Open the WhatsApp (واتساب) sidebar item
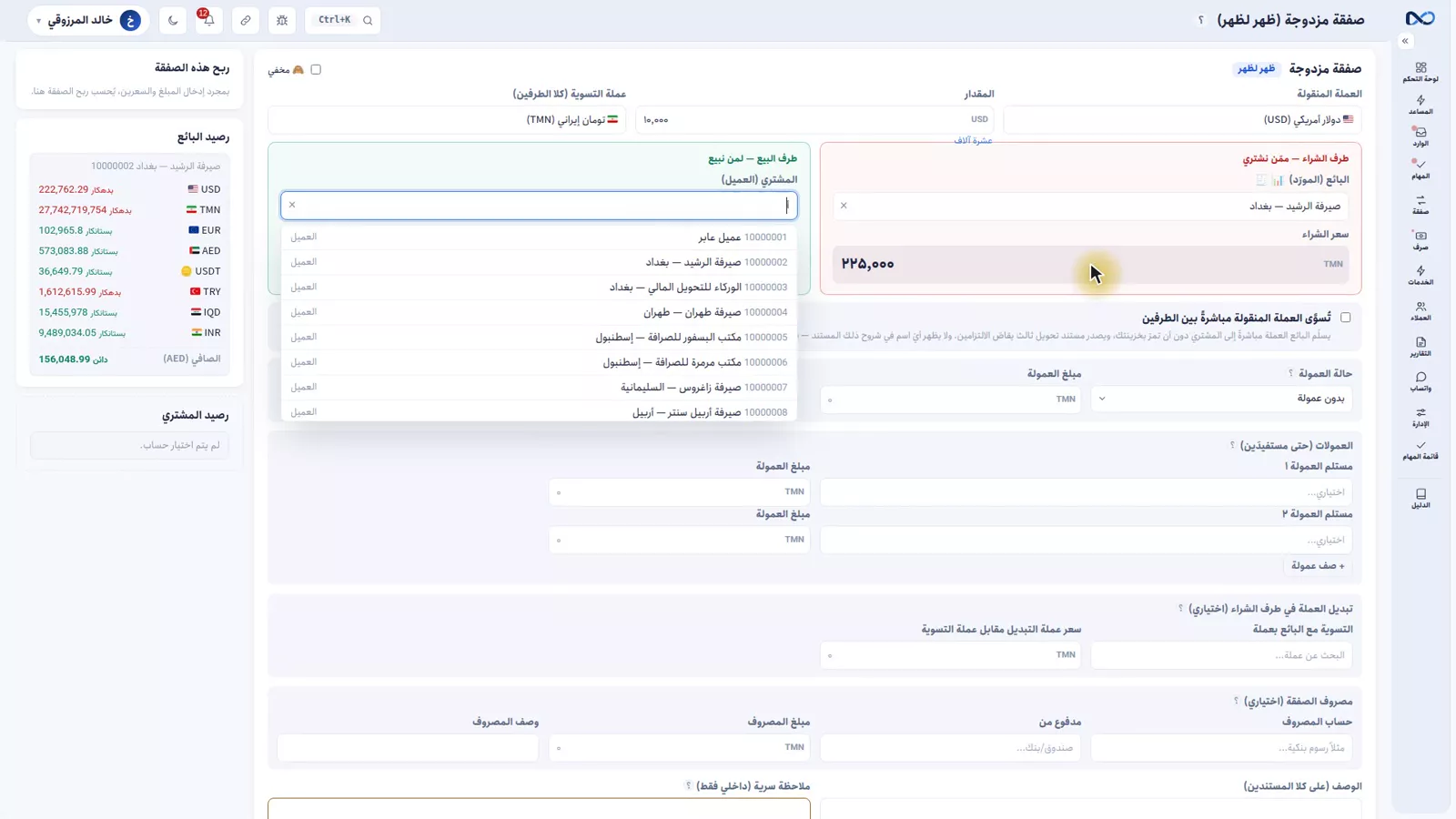Screen dimensions: 1456x819 (1421, 382)
